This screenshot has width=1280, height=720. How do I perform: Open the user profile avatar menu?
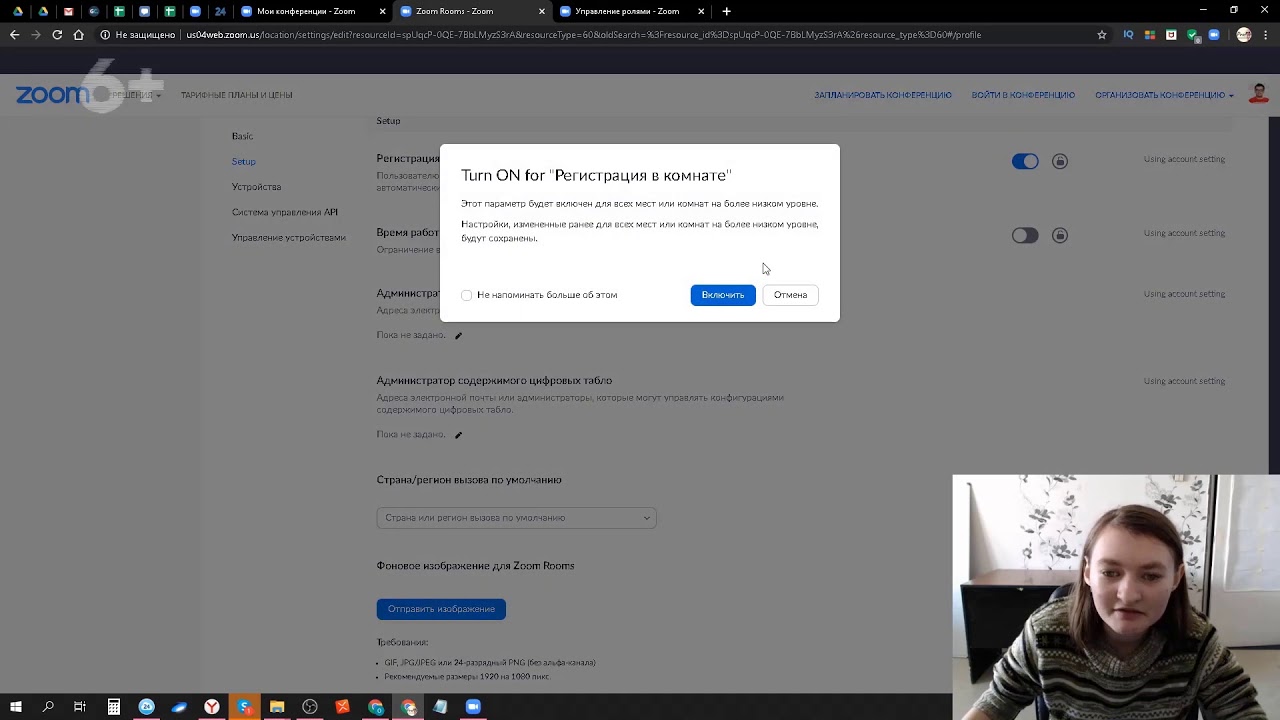click(1259, 94)
